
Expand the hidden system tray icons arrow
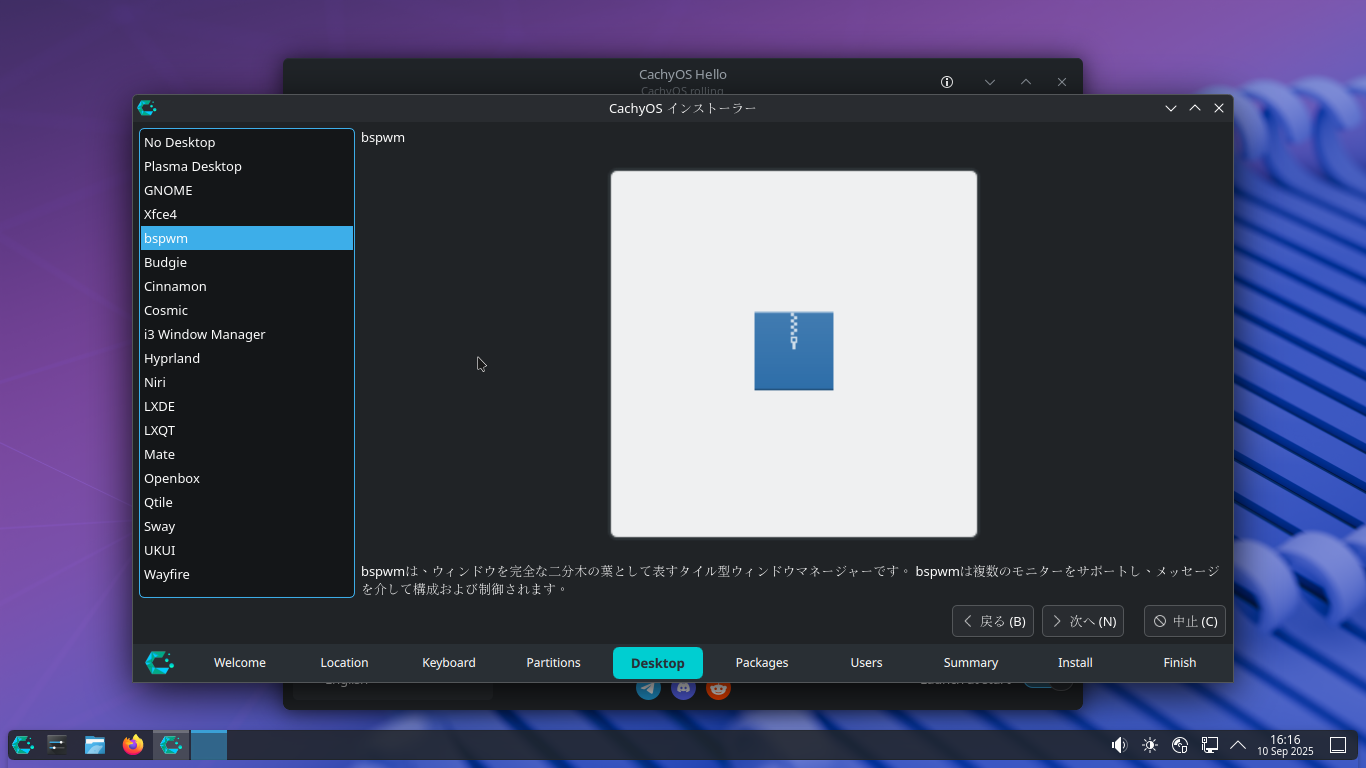click(x=1238, y=745)
